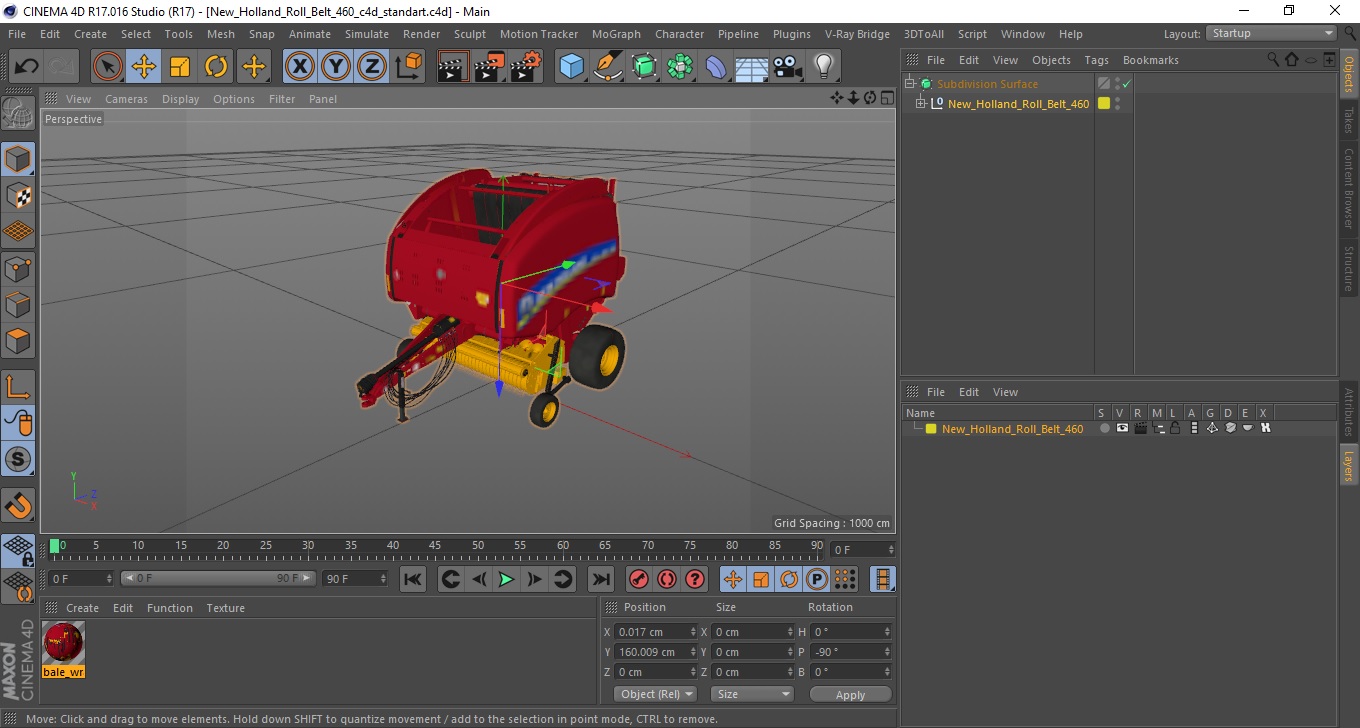Toggle layer View visibility for New_Holland_Roll_Belt_460
Viewport: 1360px width, 728px height.
pyautogui.click(x=1122, y=428)
